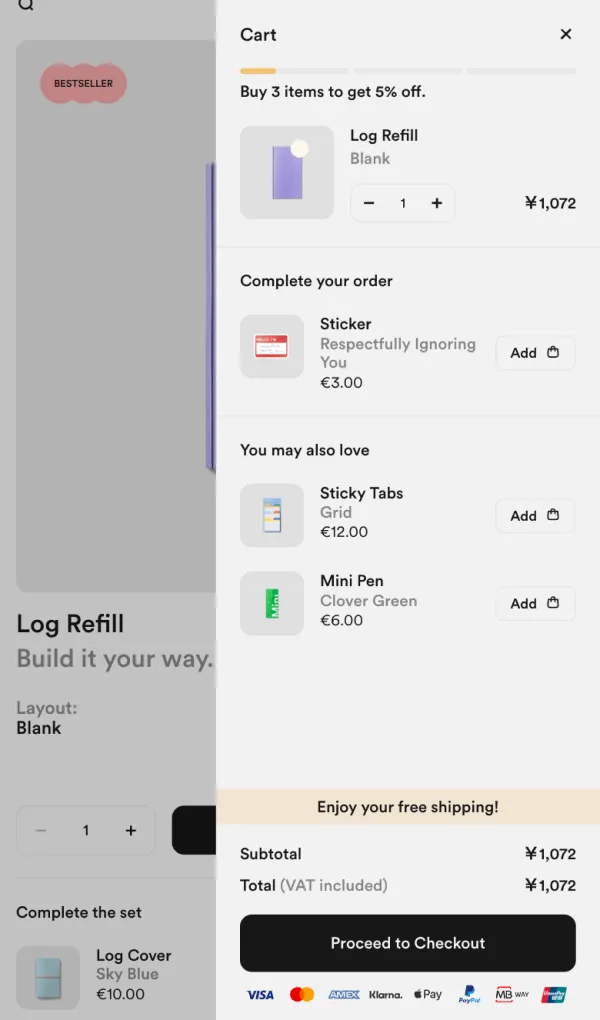This screenshot has width=600, height=1020.
Task: Click the PayPal payment icon
Action: pos(470,995)
